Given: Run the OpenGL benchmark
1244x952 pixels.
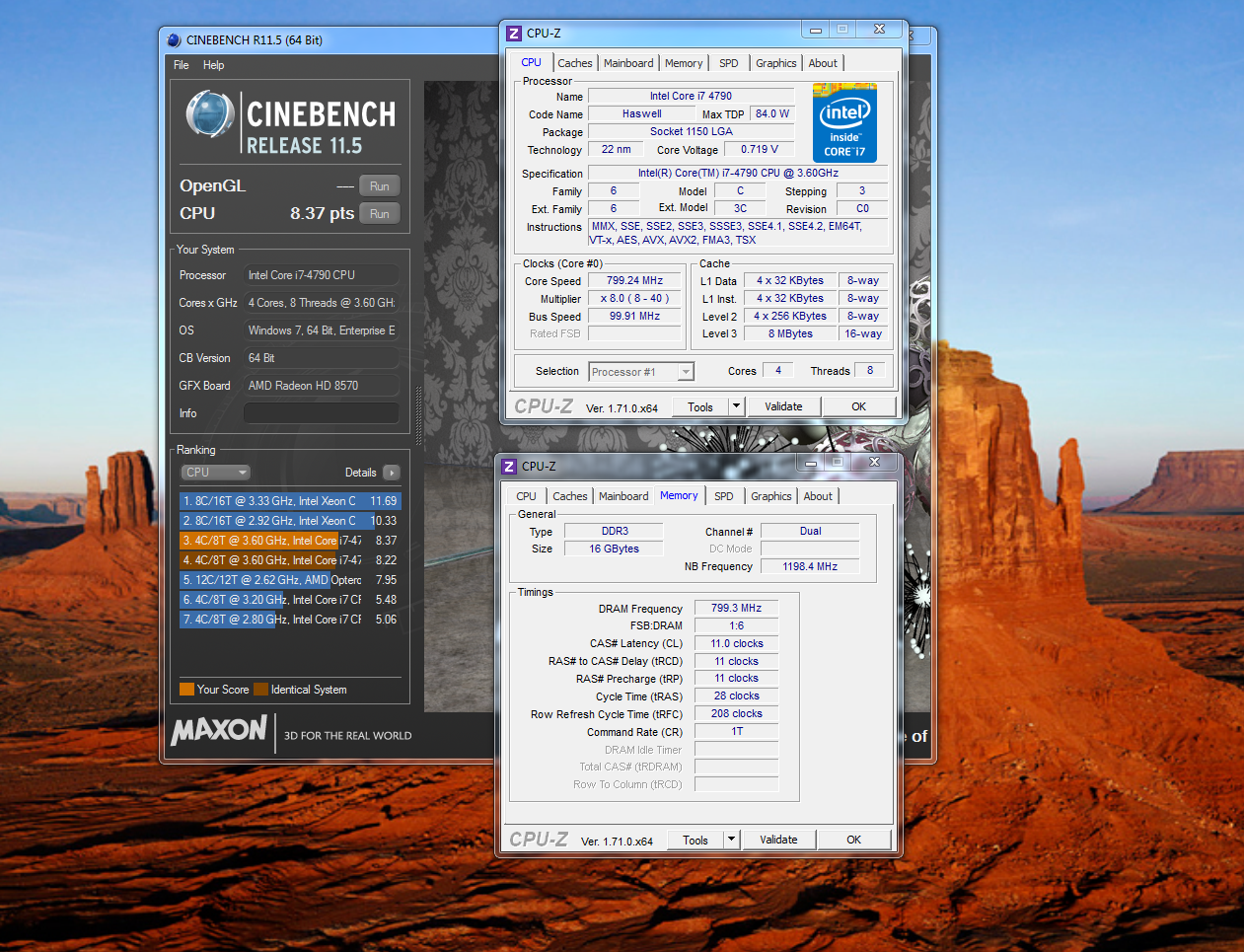Looking at the screenshot, I should (380, 186).
